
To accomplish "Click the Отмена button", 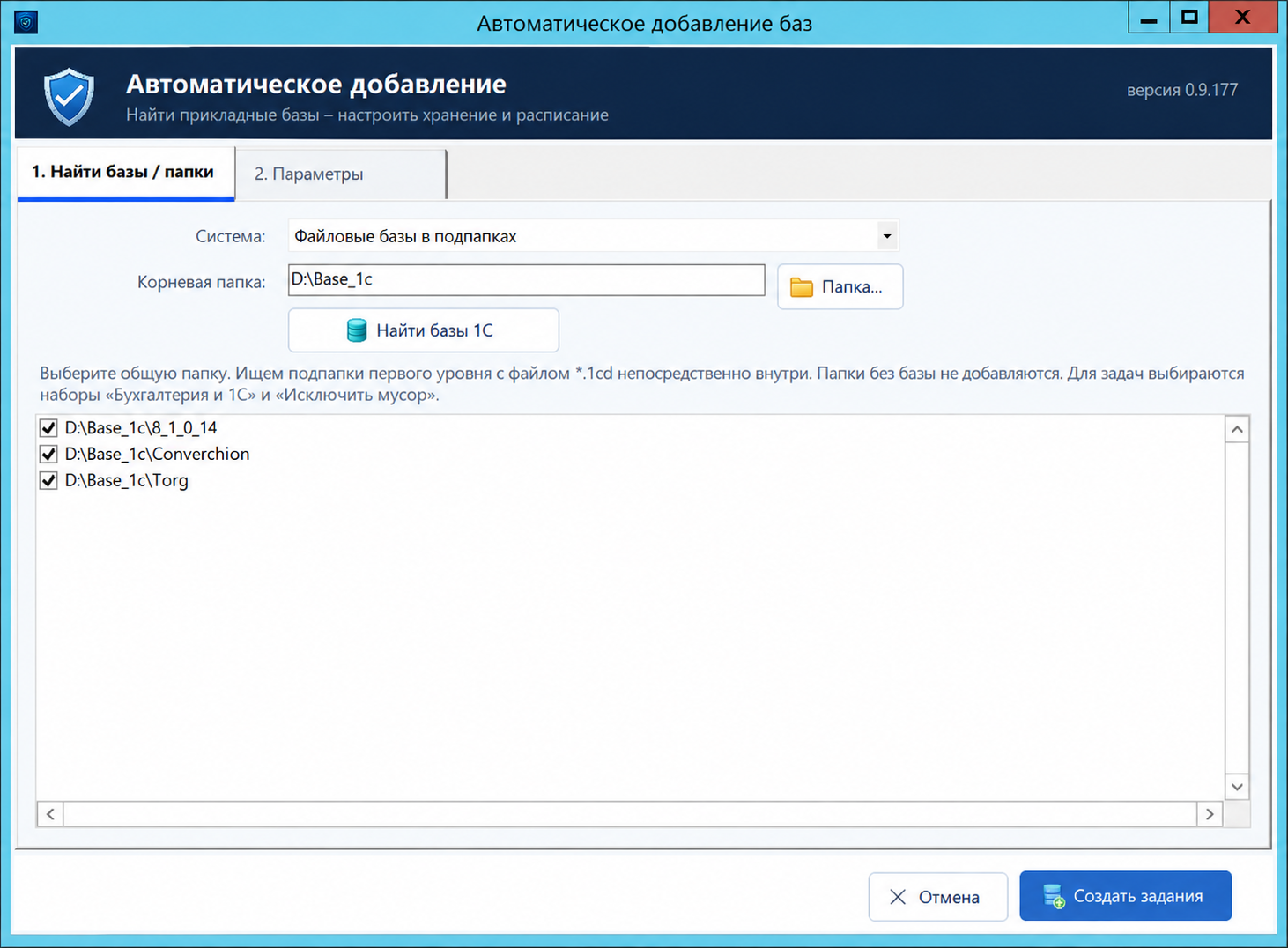I will point(937,897).
